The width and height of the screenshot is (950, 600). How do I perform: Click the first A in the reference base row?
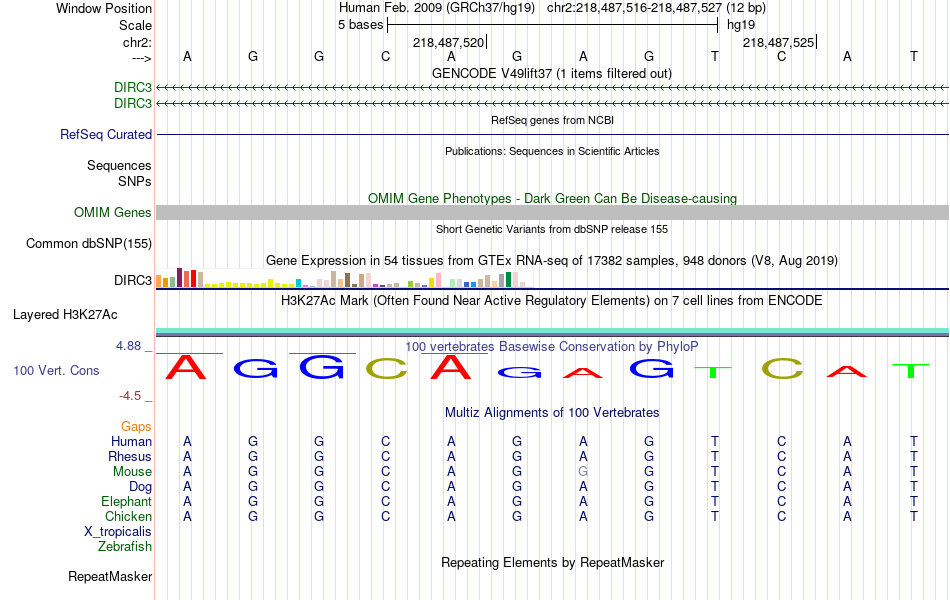point(187,57)
